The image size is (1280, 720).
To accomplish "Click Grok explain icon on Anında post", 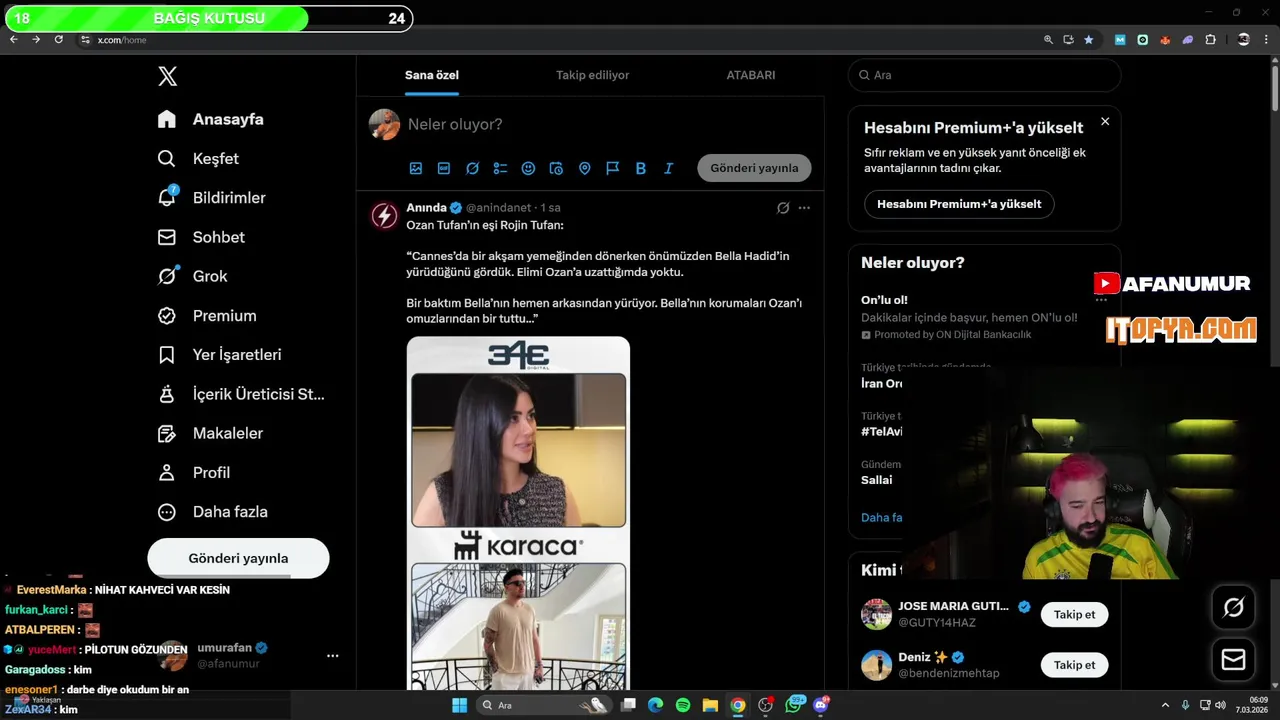I will 783,208.
